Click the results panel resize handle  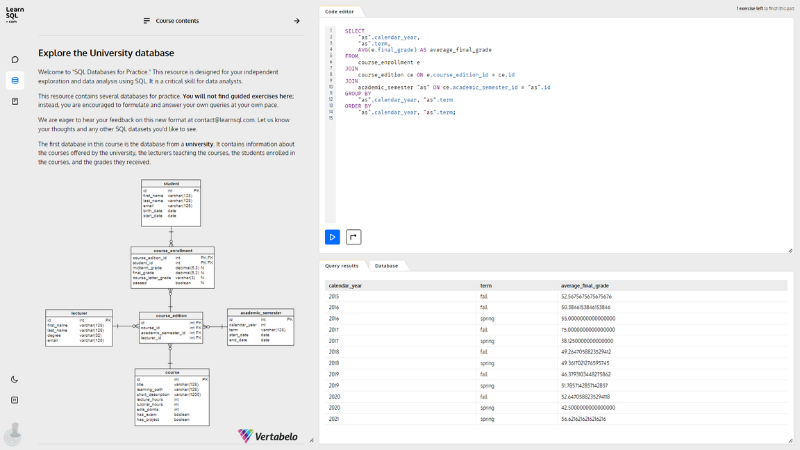pos(790,441)
